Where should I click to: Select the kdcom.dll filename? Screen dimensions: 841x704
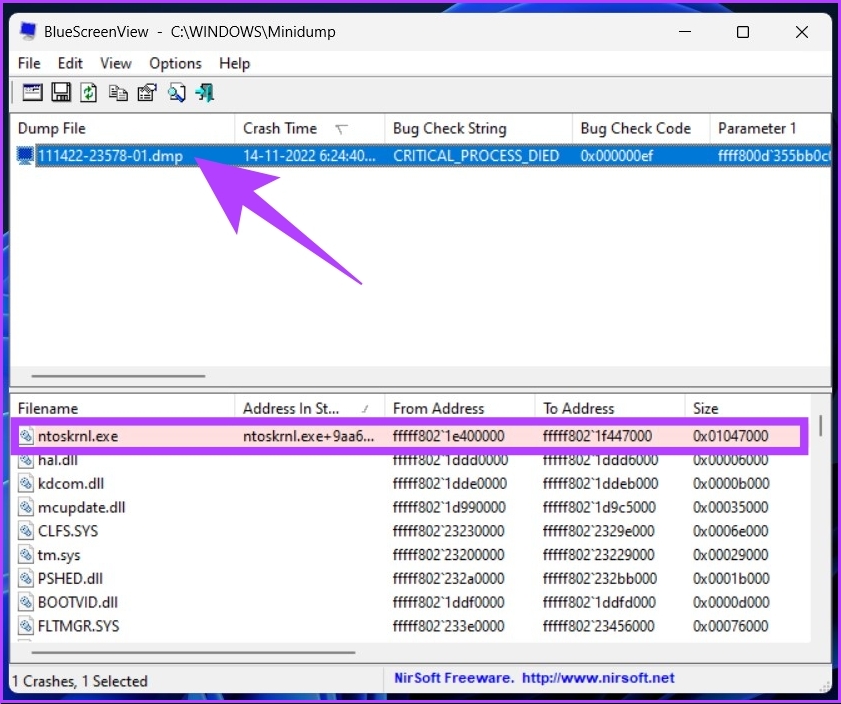71,484
